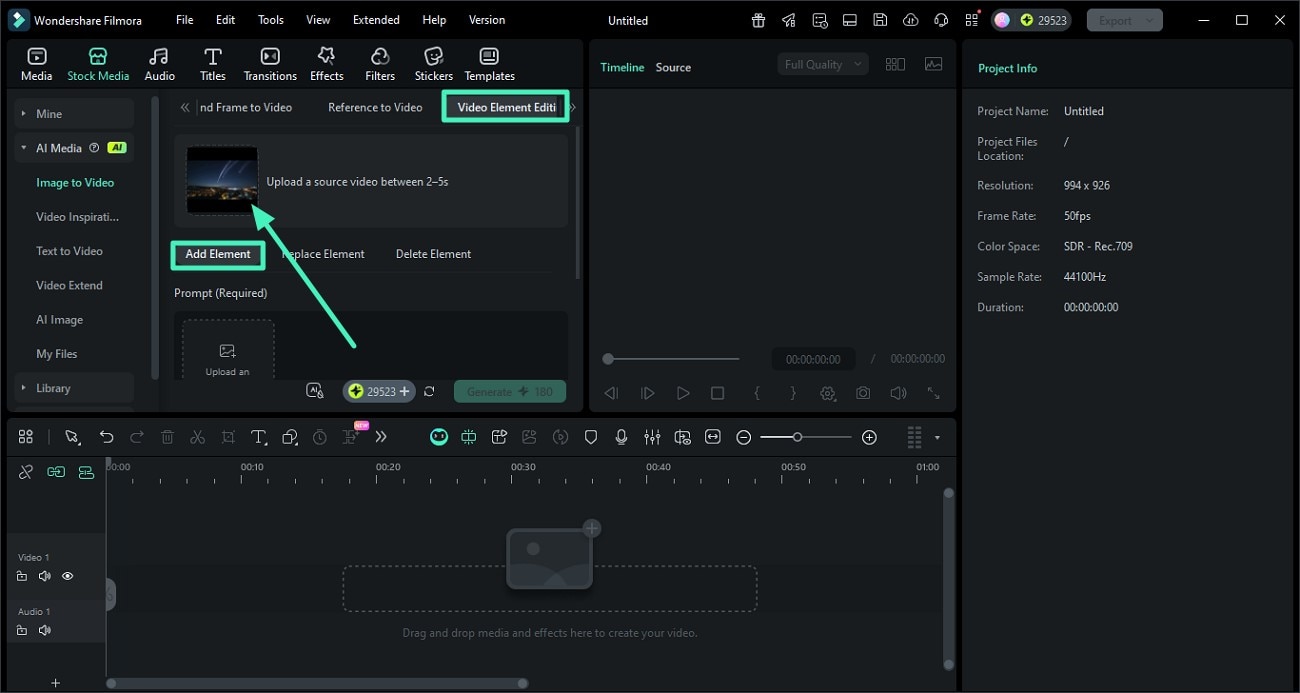Take a snapshot of the preview
Image resolution: width=1300 pixels, height=693 pixels.
(x=862, y=393)
